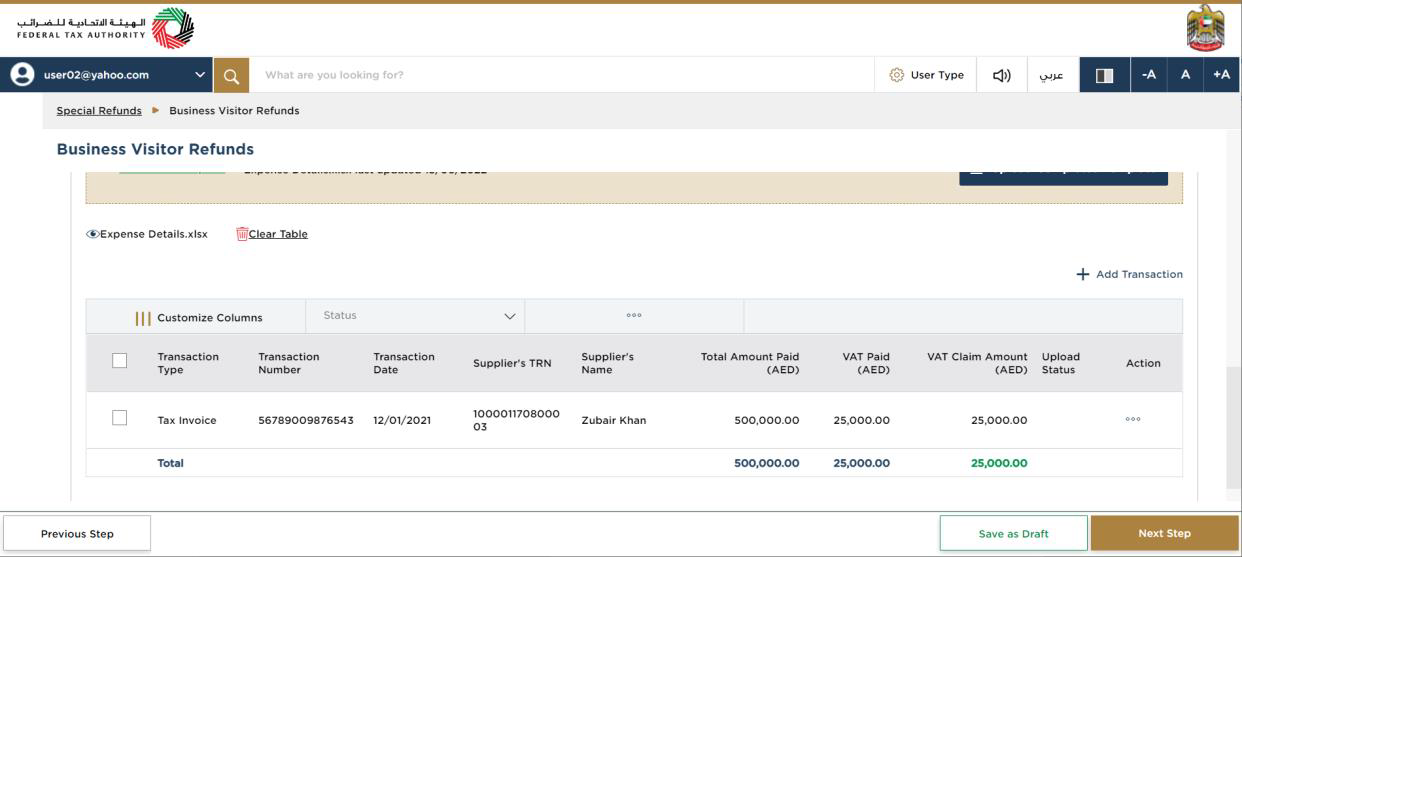The width and height of the screenshot is (1414, 801).
Task: Switch language to Arabic
Action: tap(1051, 75)
